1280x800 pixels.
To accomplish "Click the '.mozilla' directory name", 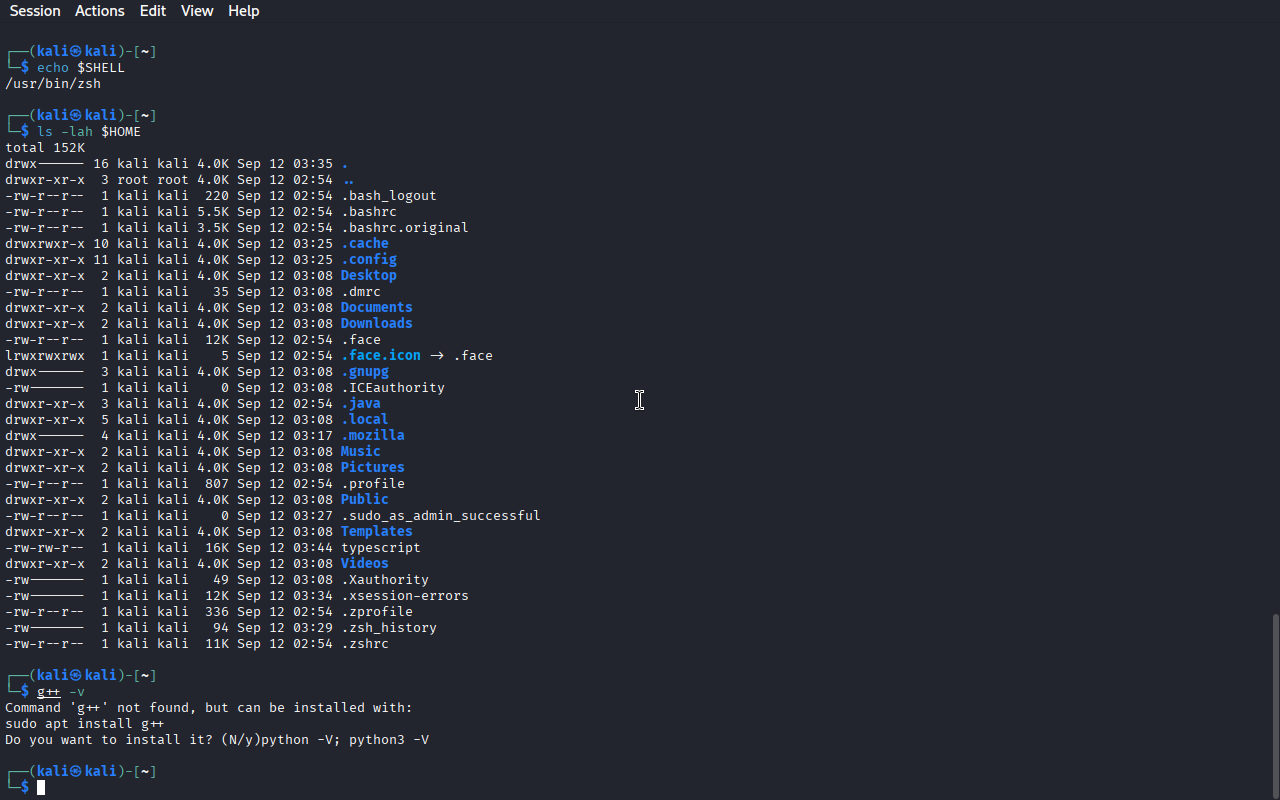I will point(373,436).
